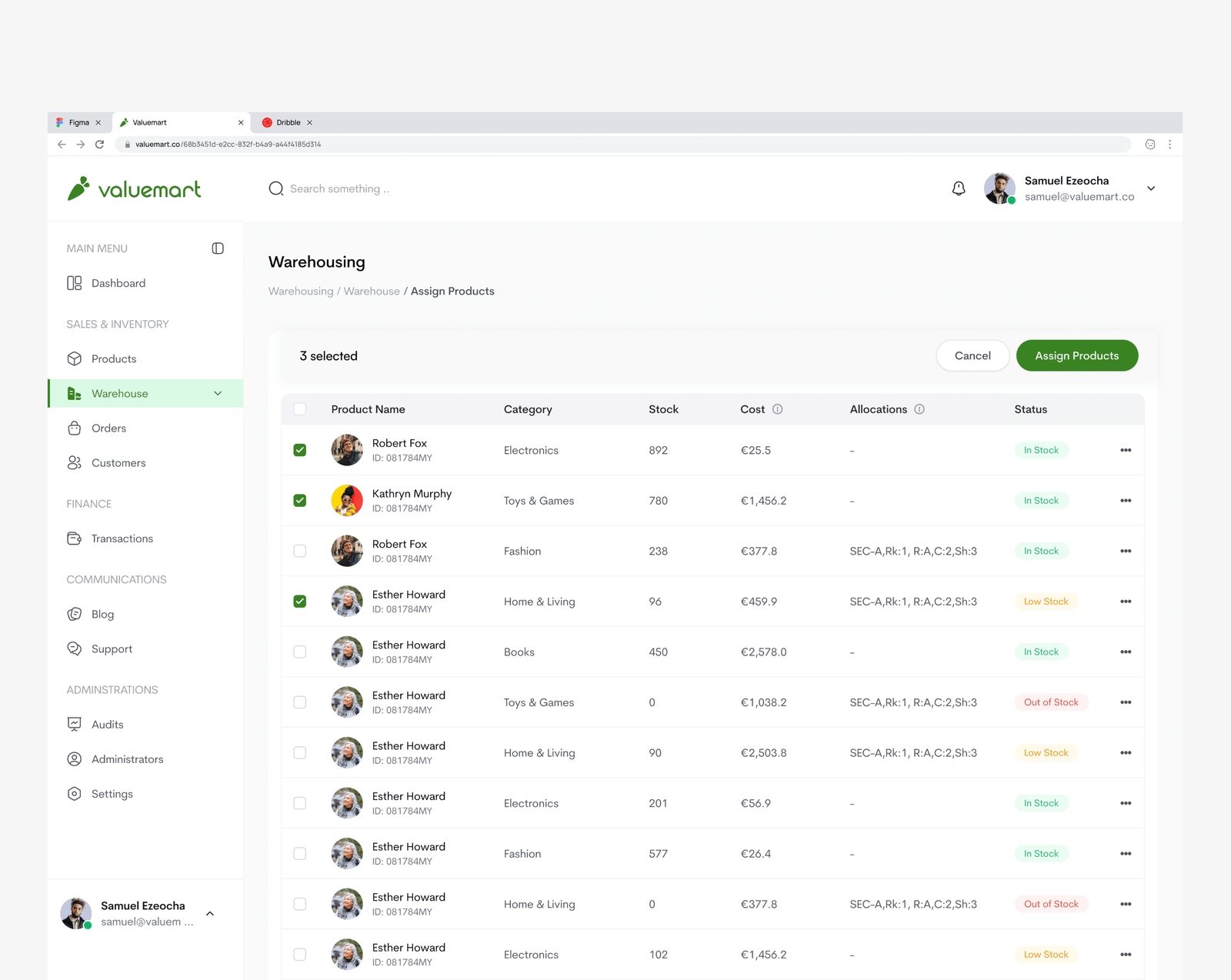Reload the page with browser refresh icon
Image resolution: width=1231 pixels, height=980 pixels.
tap(99, 145)
